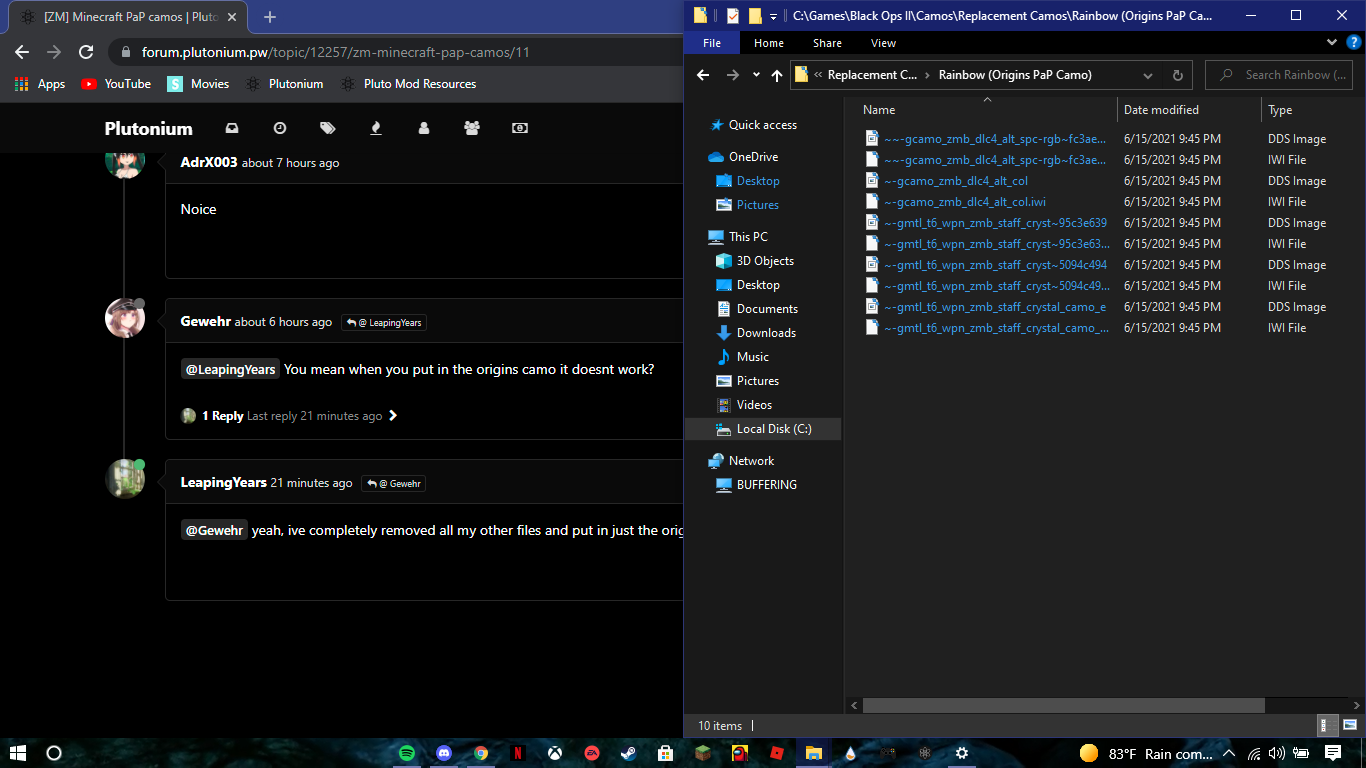Open the Apps bookmark shortcut
Image resolution: width=1366 pixels, height=768 pixels.
point(40,84)
